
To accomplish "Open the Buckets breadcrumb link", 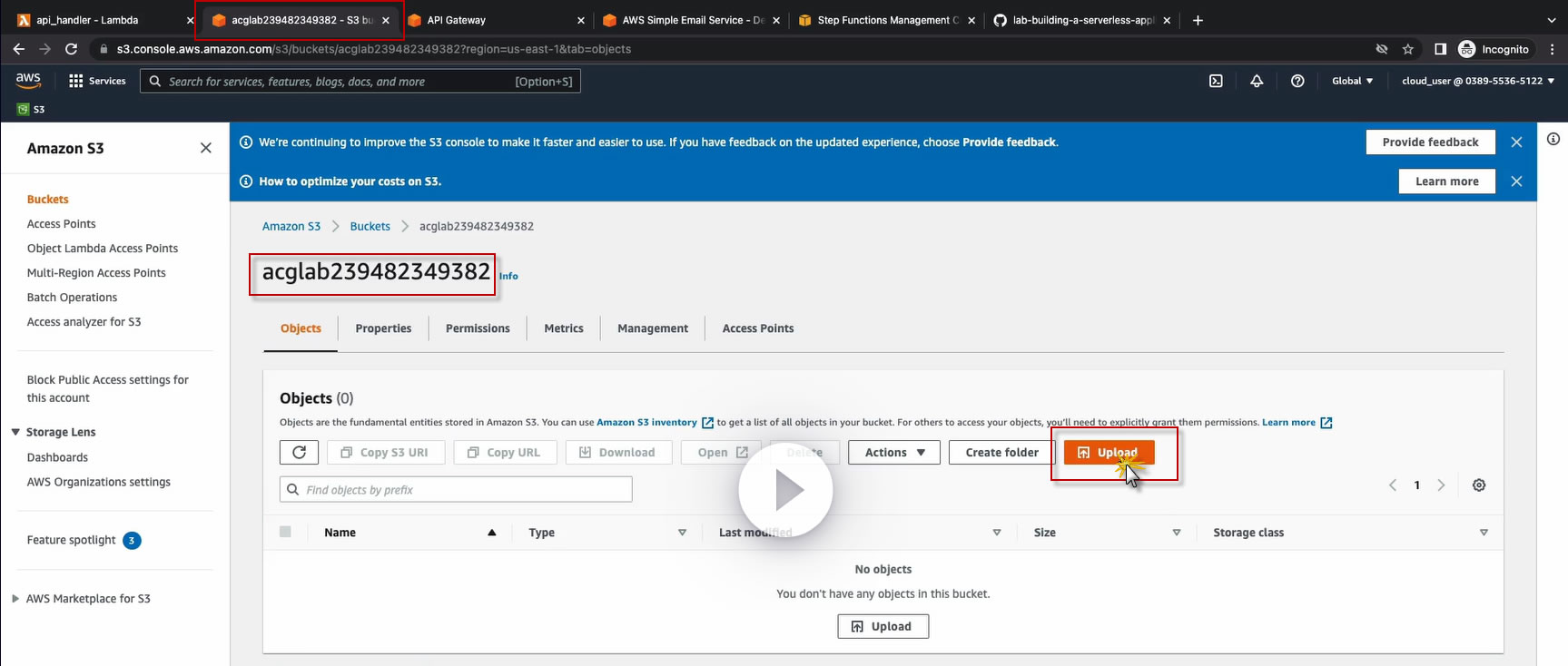I will pos(370,226).
